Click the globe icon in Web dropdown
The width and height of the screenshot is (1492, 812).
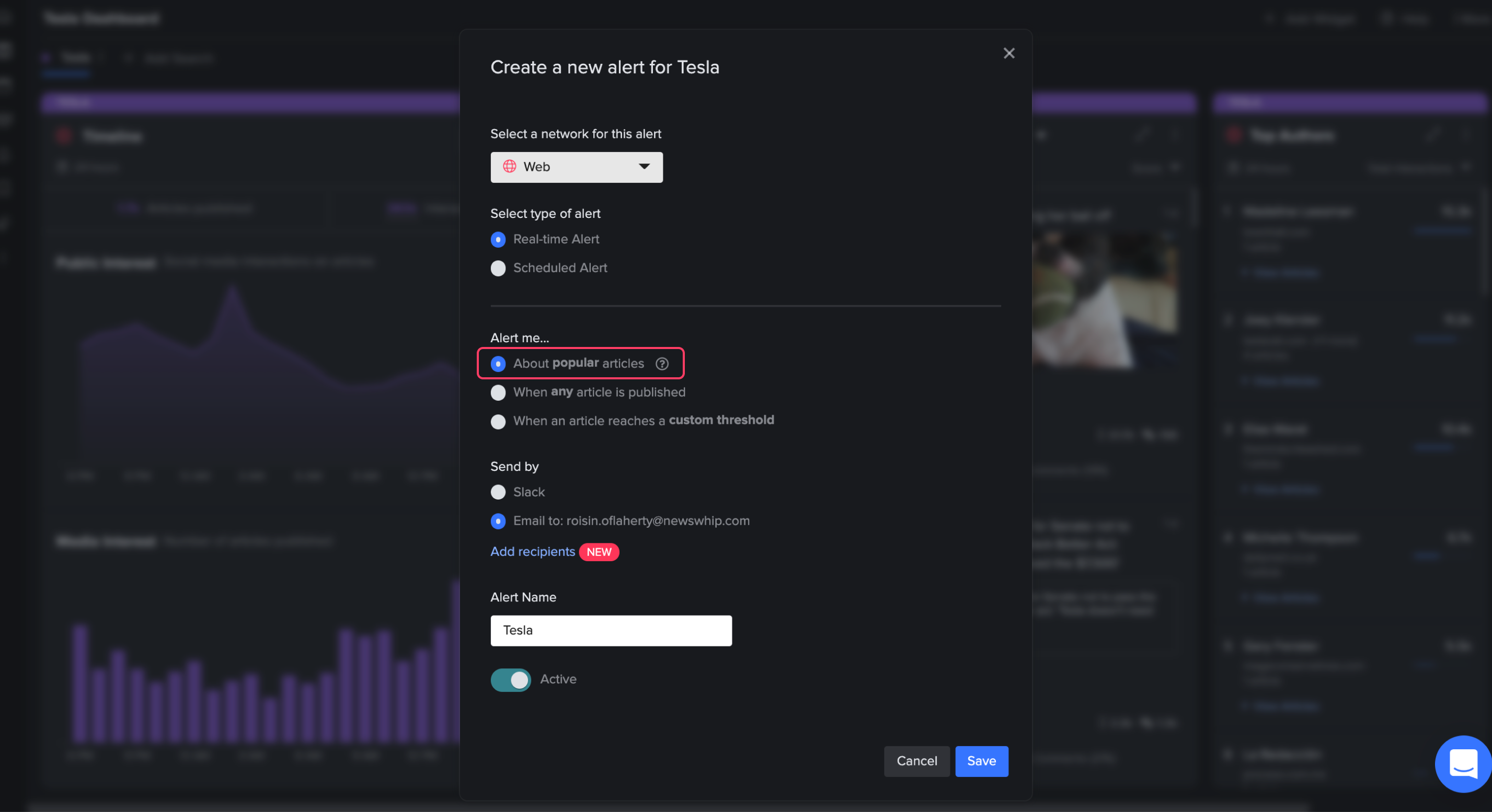[x=509, y=167]
